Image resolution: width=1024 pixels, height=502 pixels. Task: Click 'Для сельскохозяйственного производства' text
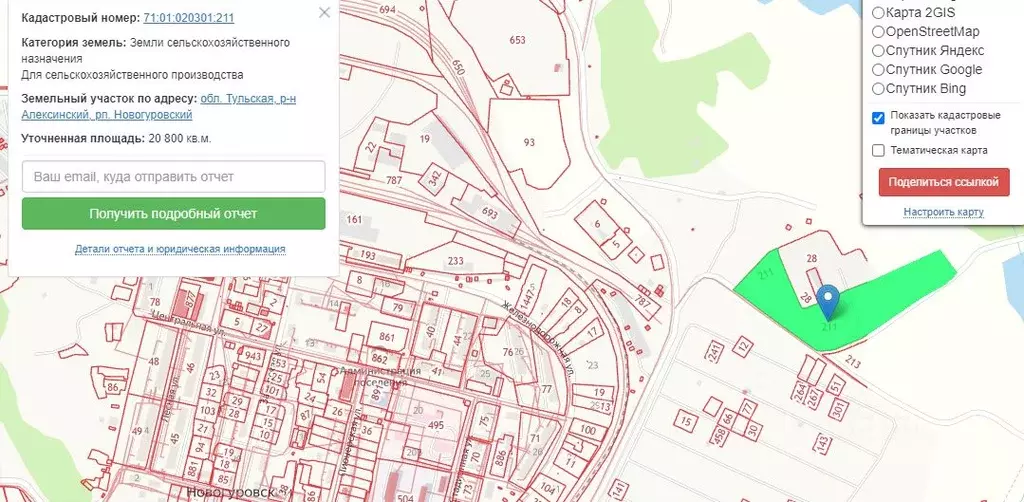pyautogui.click(x=133, y=74)
